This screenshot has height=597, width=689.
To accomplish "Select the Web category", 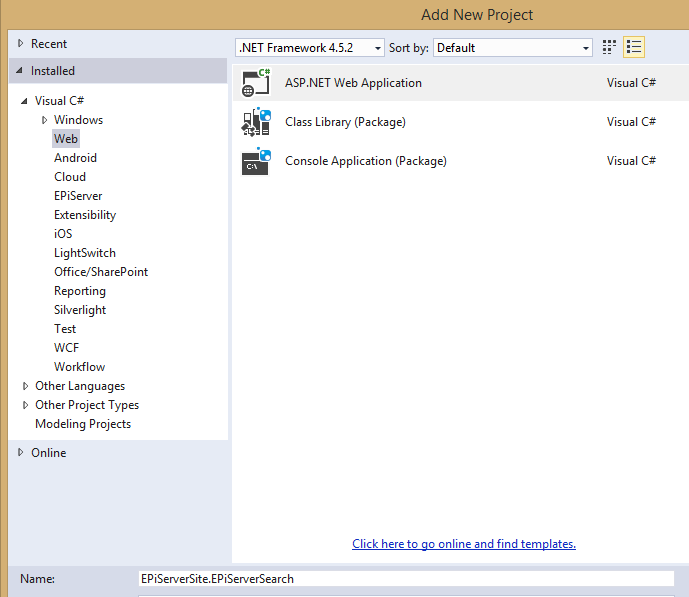I will [66, 139].
